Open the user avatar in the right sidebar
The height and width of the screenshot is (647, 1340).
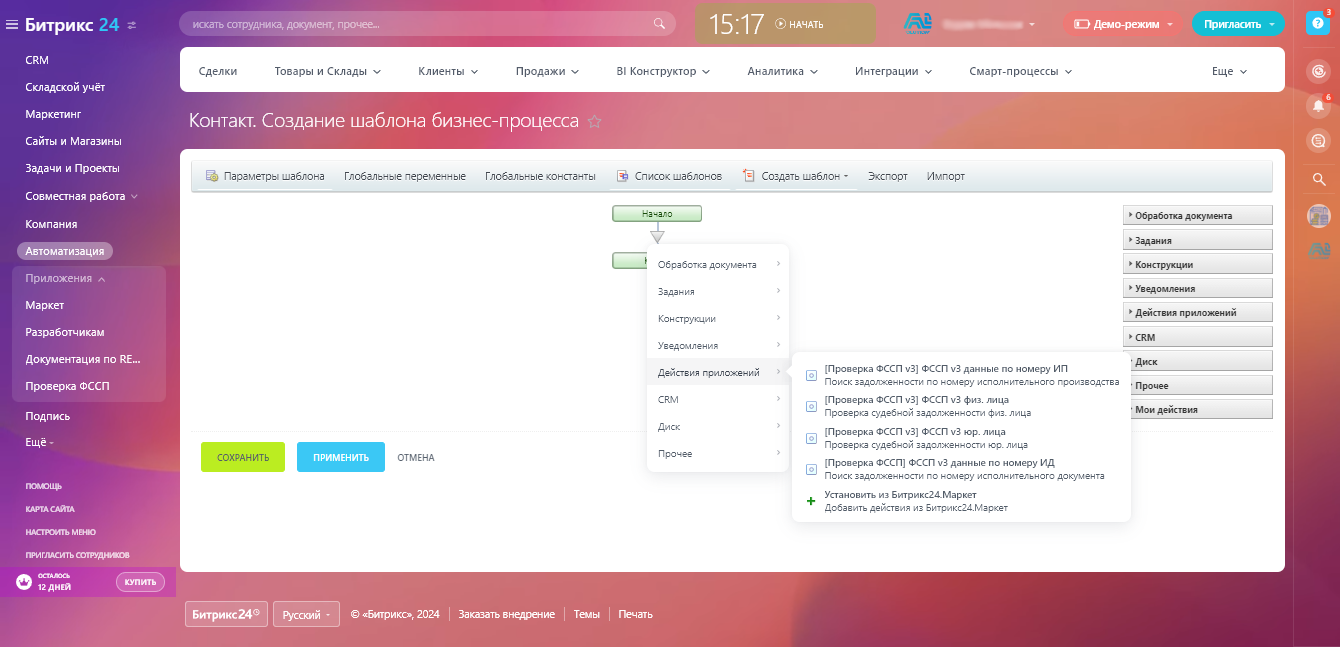click(1318, 215)
